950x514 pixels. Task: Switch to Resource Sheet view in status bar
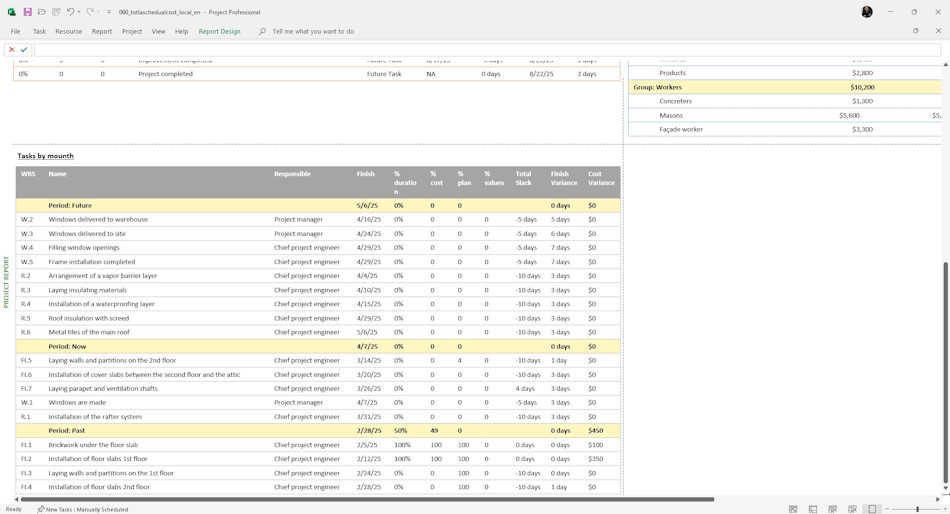tap(852, 509)
